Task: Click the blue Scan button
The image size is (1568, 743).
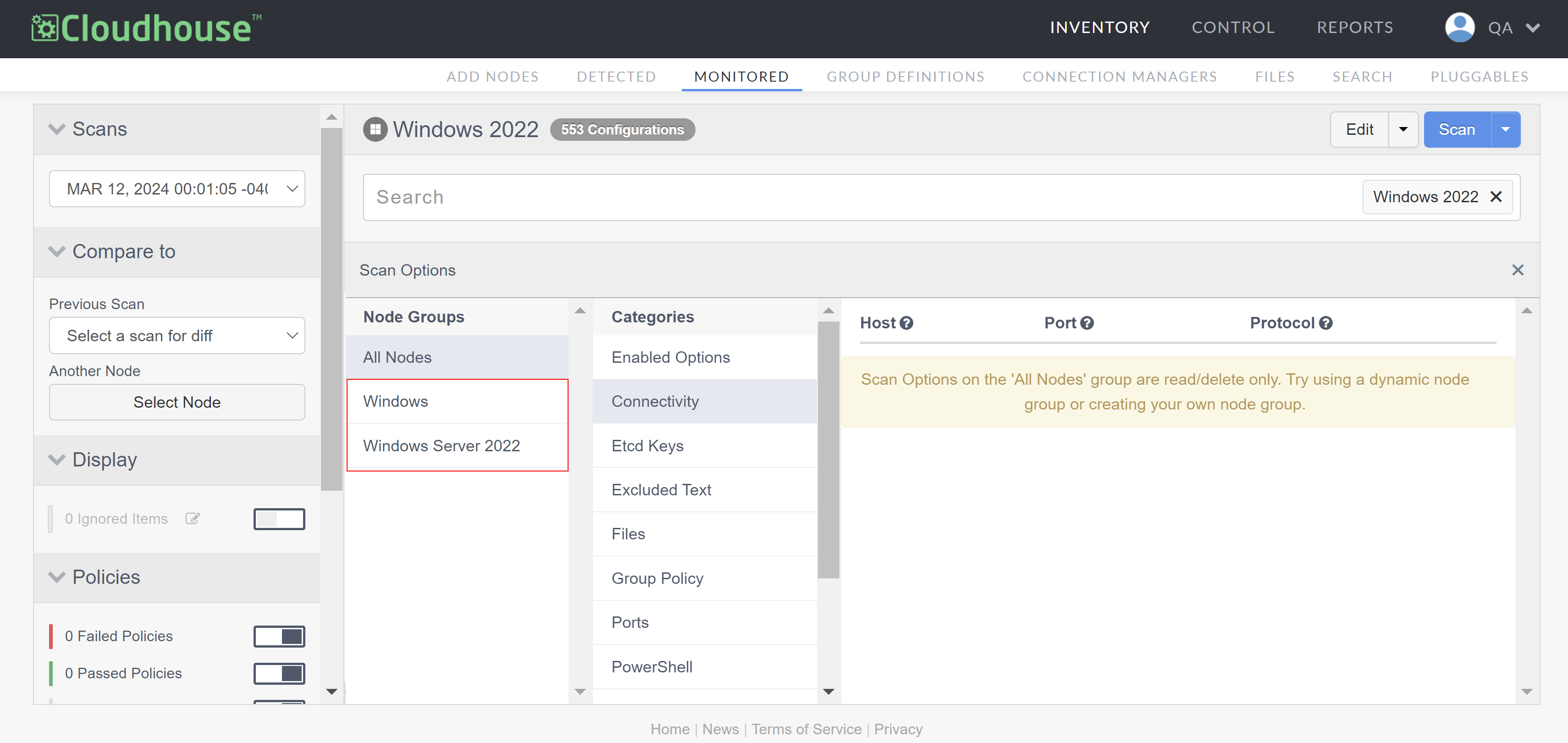Action: [1457, 129]
